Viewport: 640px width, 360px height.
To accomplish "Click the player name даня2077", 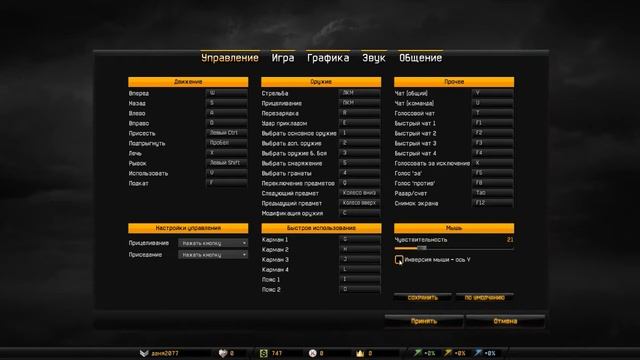I will (x=165, y=353).
